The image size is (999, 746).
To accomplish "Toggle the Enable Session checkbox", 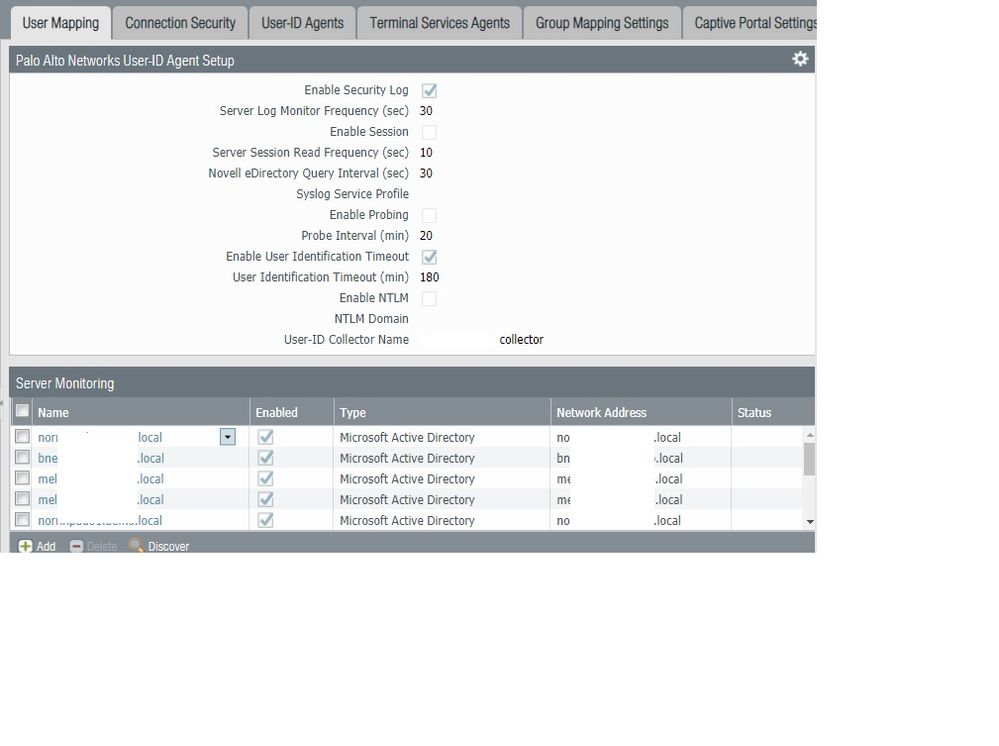I will (429, 132).
